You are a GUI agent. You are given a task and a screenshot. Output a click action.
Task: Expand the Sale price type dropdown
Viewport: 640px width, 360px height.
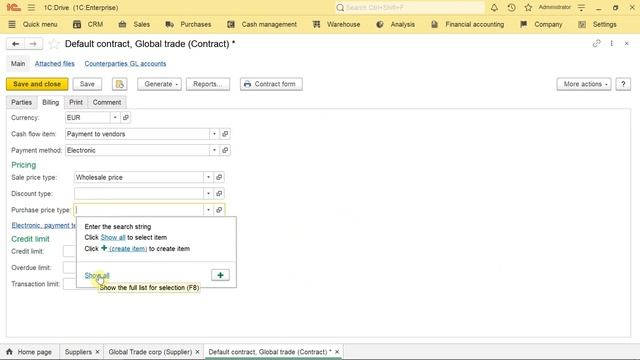208,177
